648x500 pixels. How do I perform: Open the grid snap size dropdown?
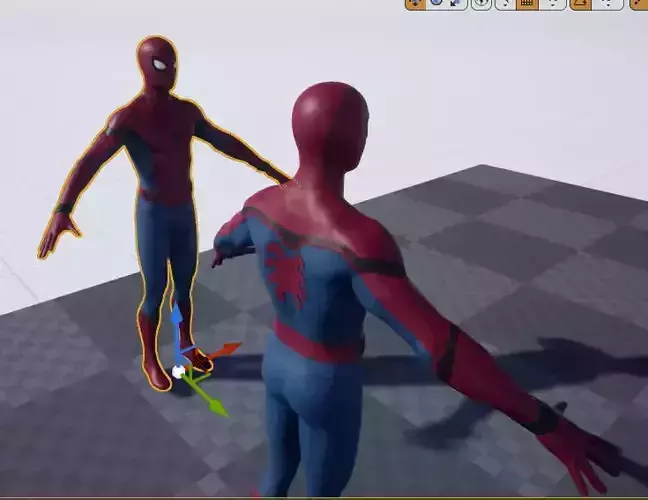[x=553, y=3]
